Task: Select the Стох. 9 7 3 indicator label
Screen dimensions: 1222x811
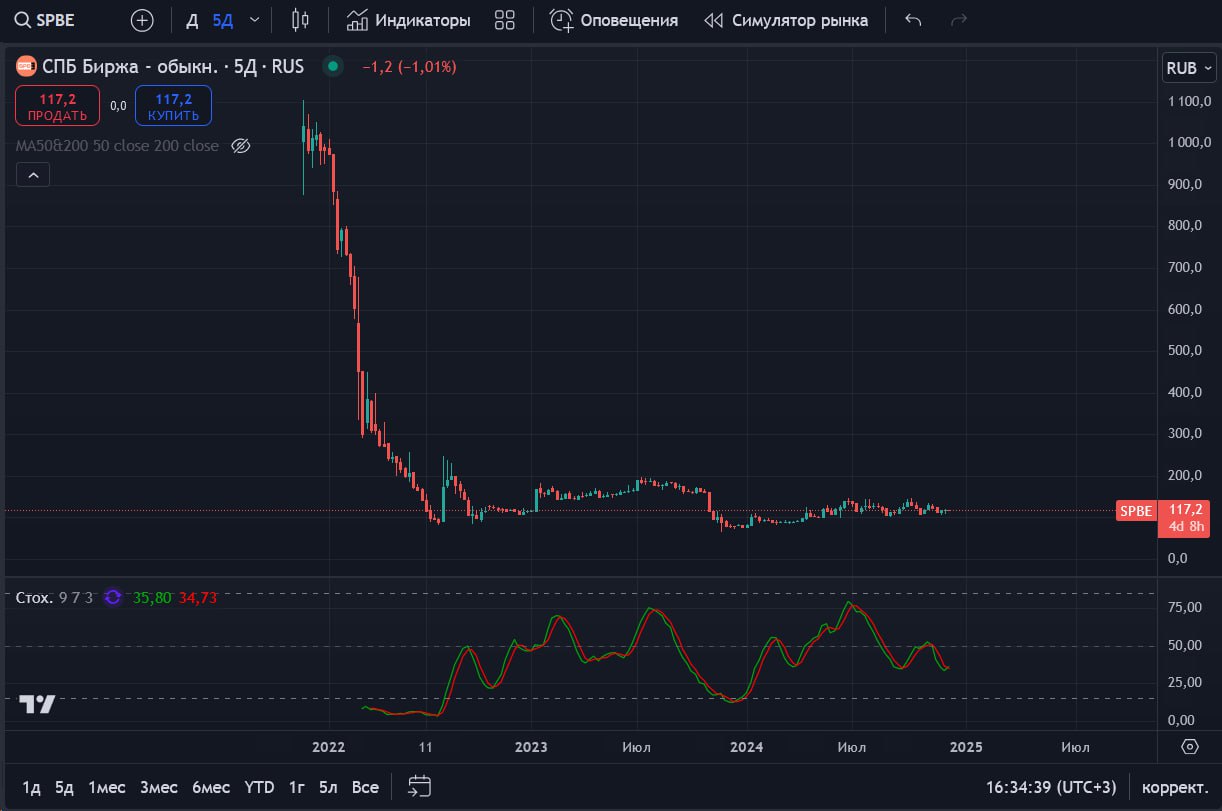Action: 54,597
